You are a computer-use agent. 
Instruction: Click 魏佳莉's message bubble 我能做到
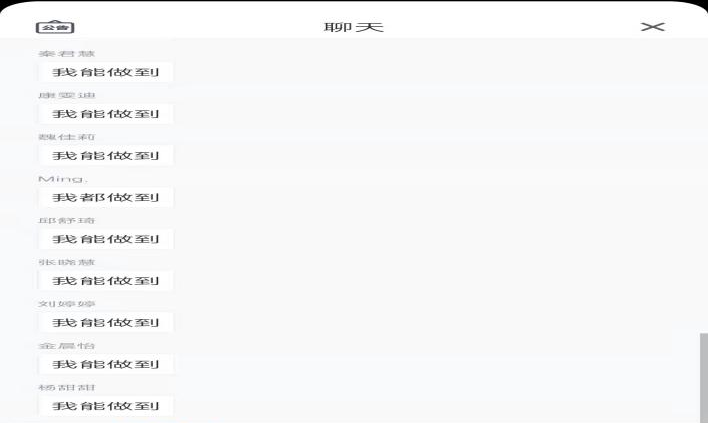point(106,155)
